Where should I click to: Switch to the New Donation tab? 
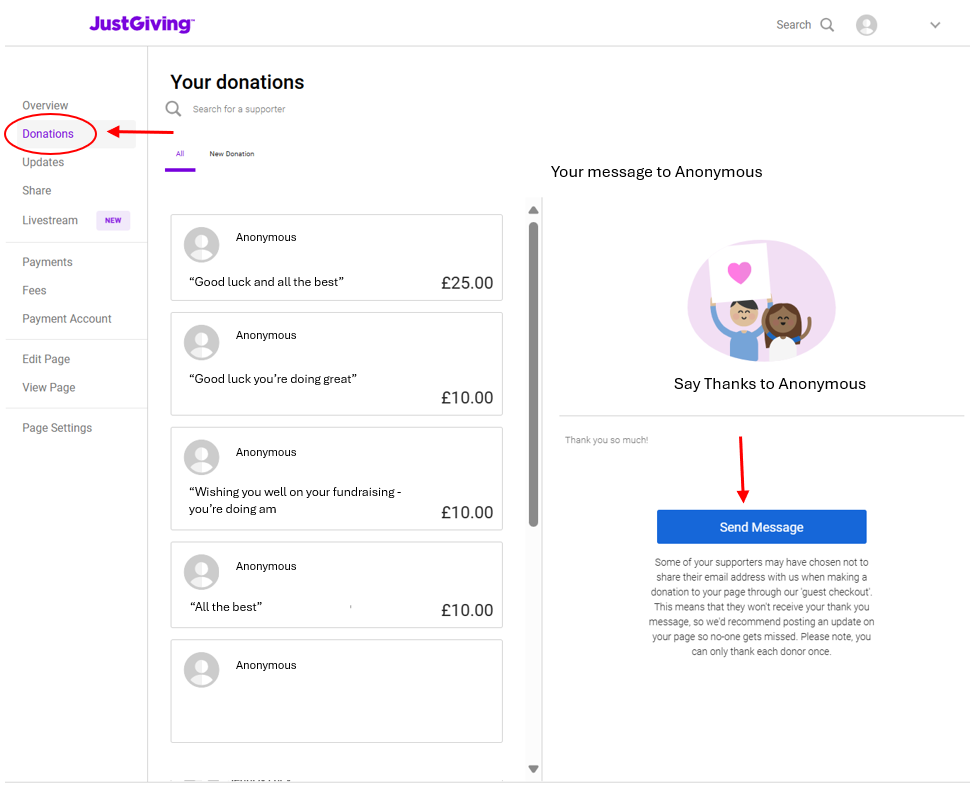click(232, 154)
